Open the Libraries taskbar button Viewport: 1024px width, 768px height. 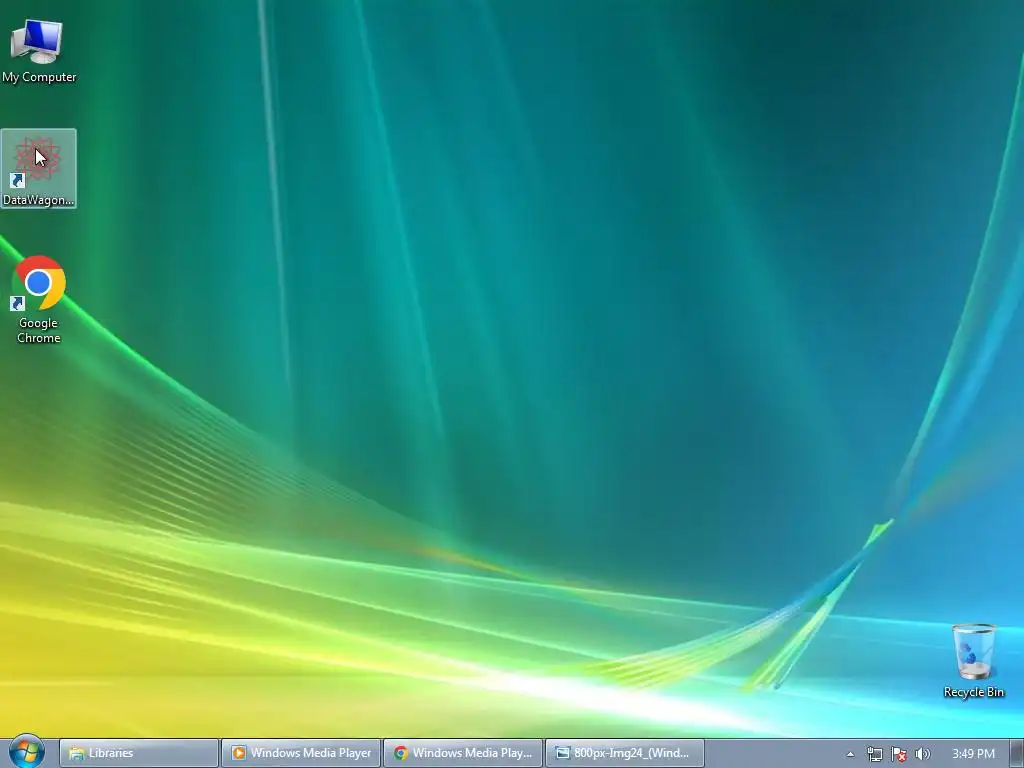point(138,753)
